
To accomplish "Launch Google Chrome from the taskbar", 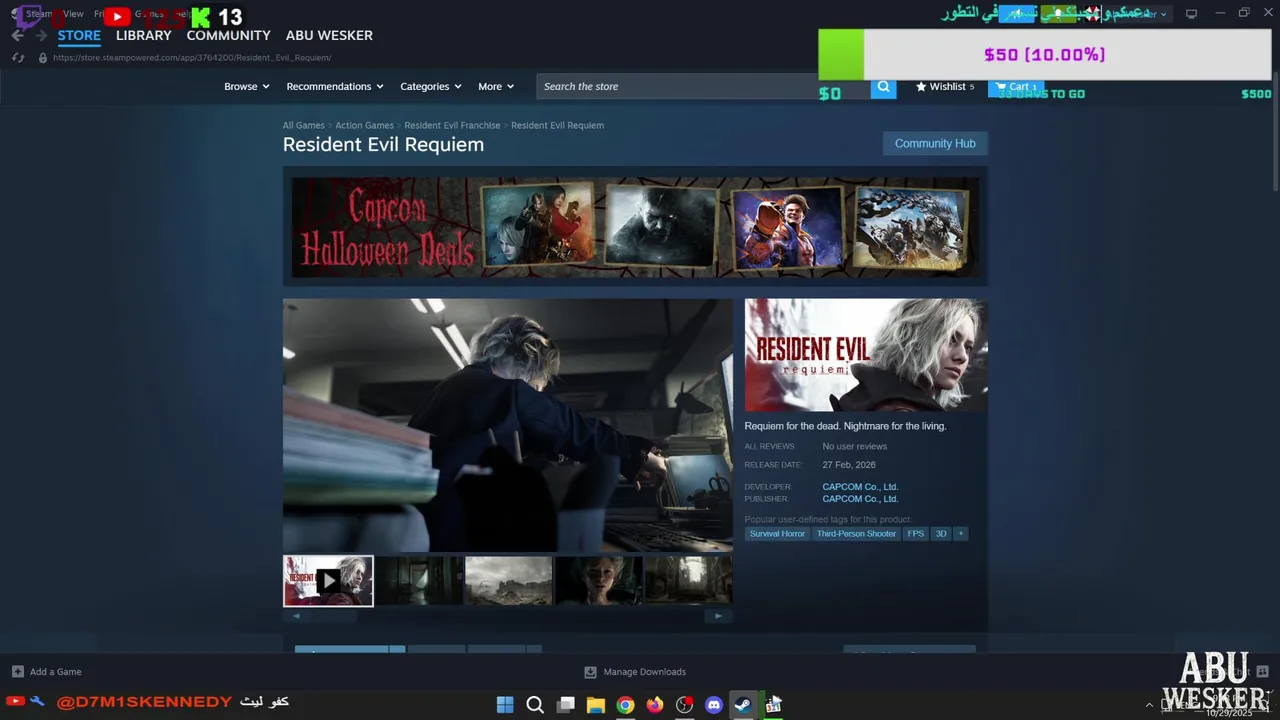I will click(x=625, y=705).
